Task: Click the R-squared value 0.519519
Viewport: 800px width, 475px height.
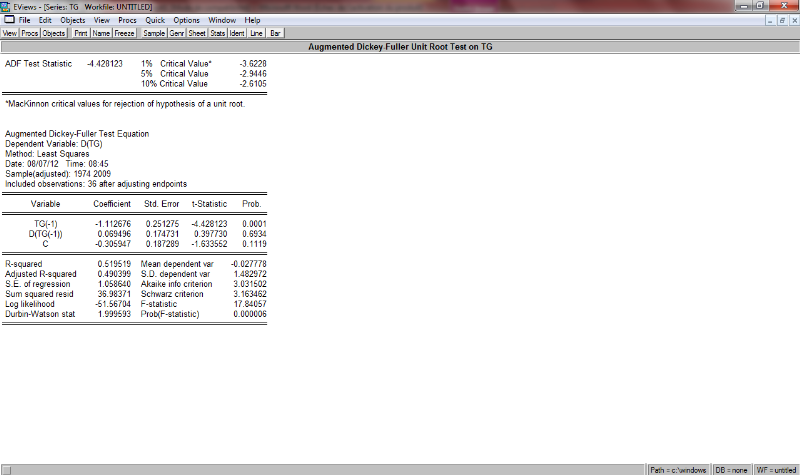Action: click(x=114, y=264)
